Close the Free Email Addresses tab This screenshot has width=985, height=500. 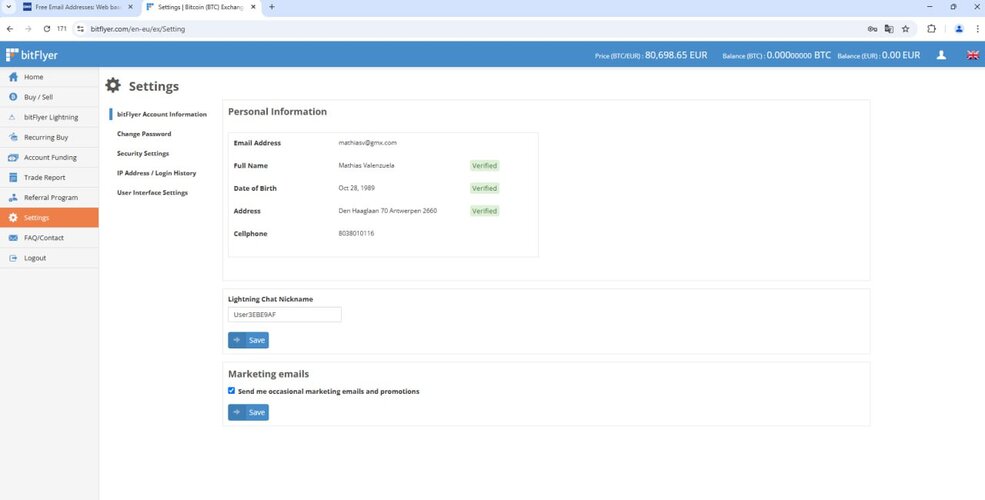[130, 7]
